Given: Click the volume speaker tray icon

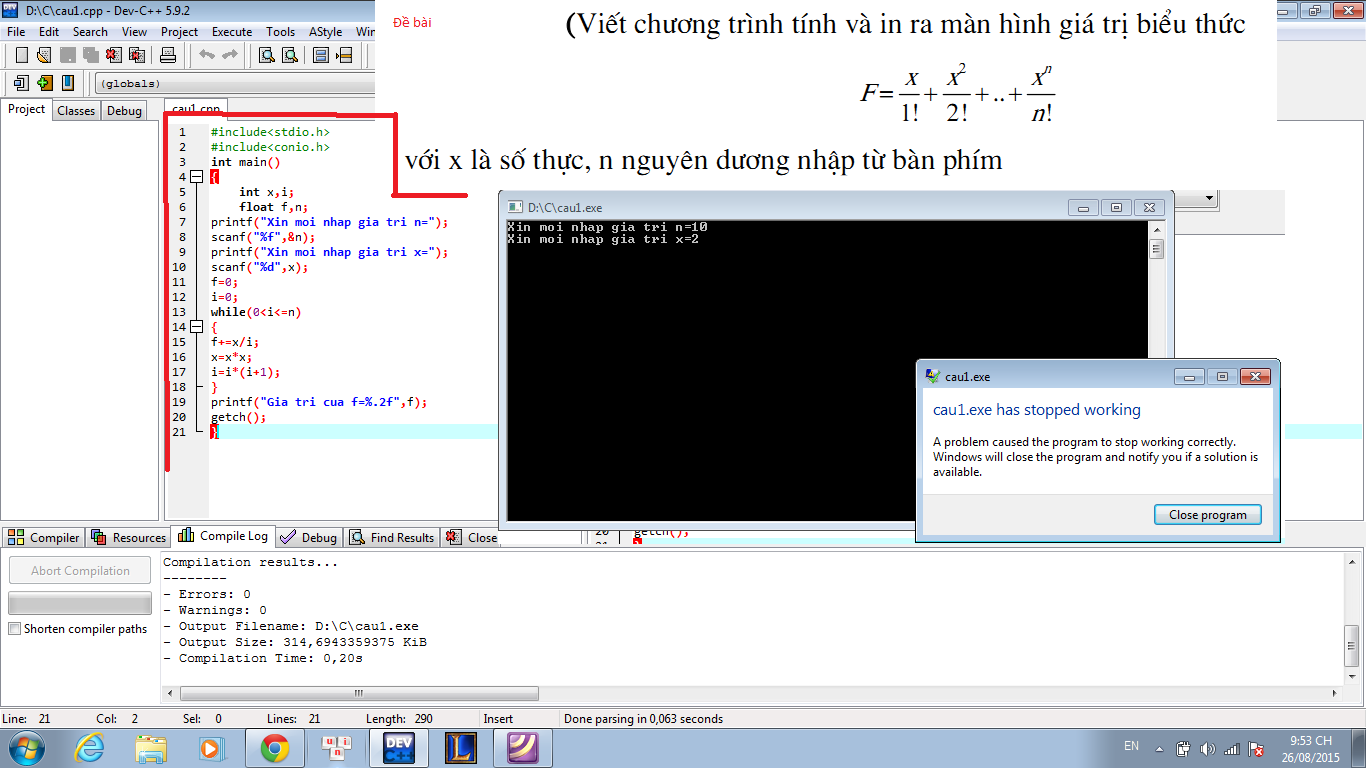Looking at the screenshot, I should pos(1208,748).
